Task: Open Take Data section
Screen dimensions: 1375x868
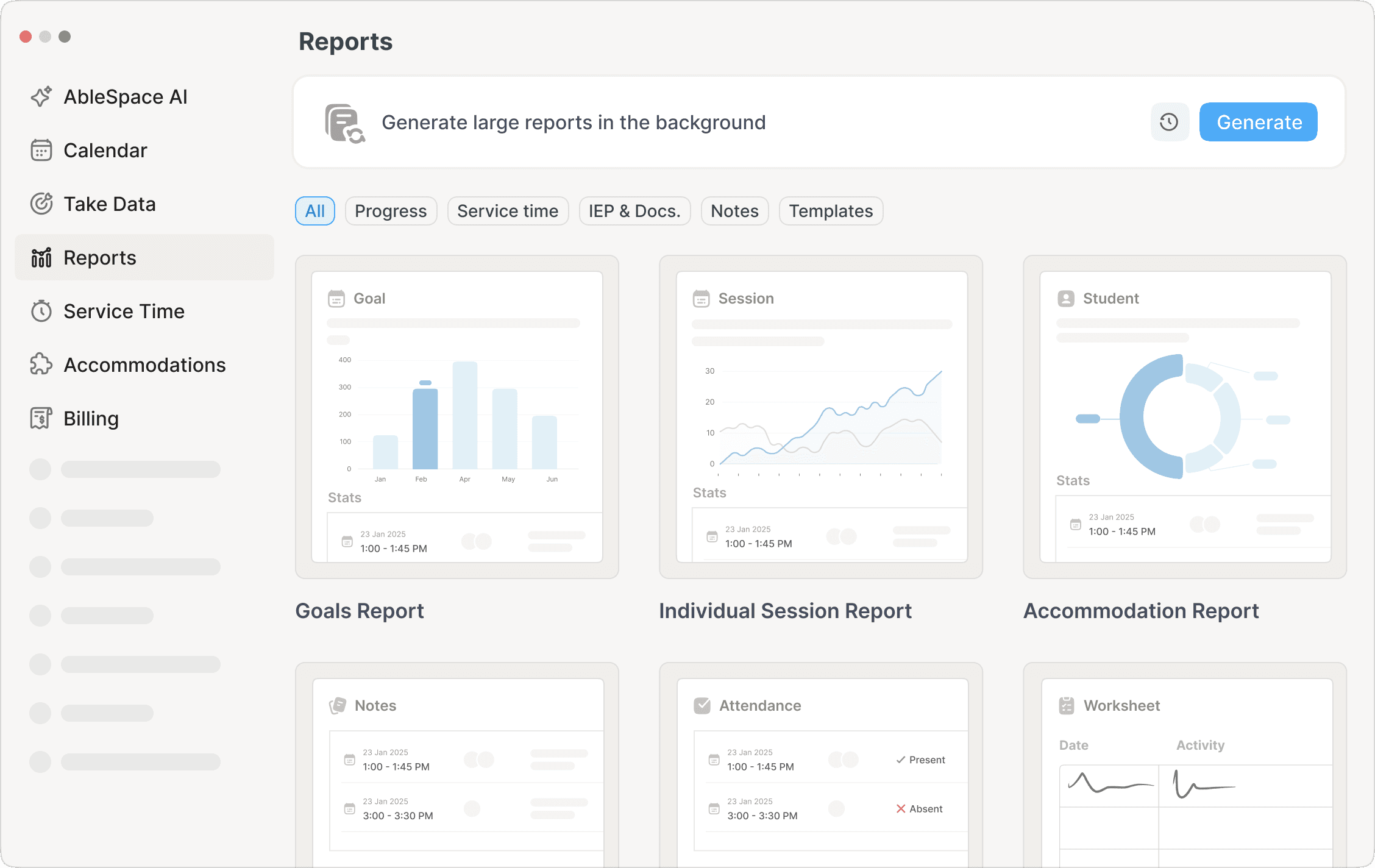Action: 144,204
